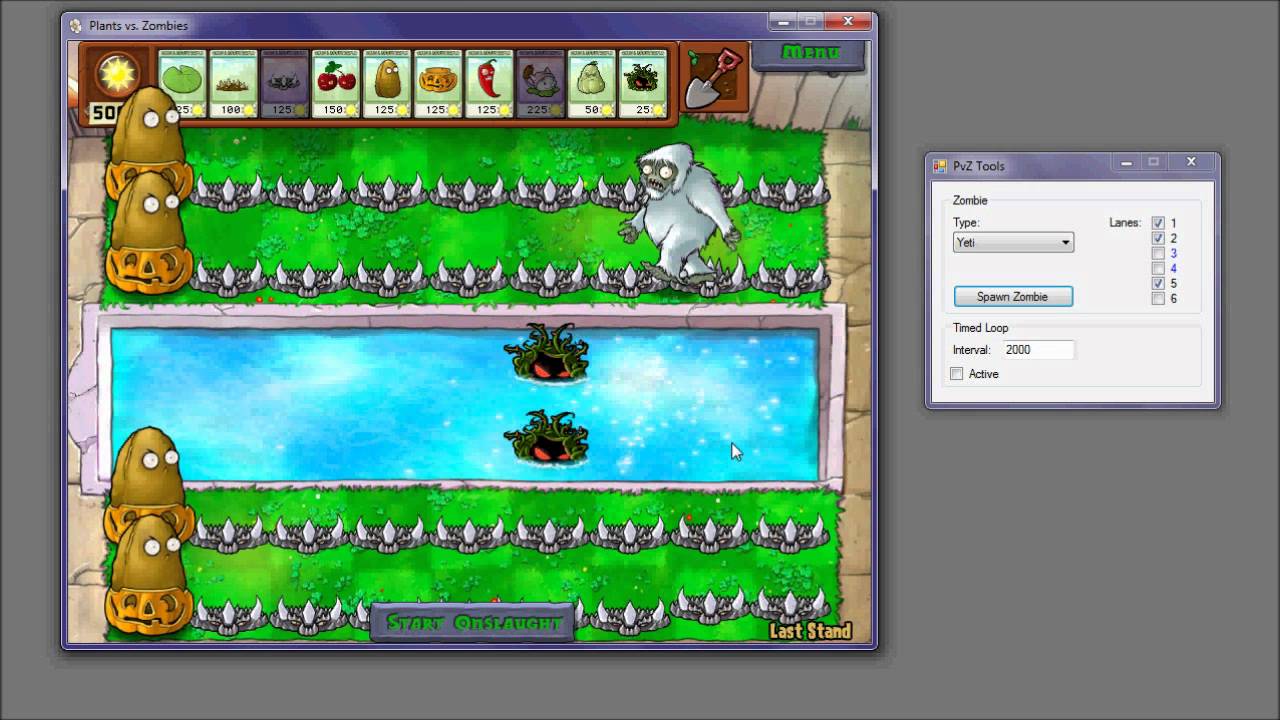Click the Plants vs. Zombies window title icon
This screenshot has height=720, width=1280.
[x=76, y=25]
